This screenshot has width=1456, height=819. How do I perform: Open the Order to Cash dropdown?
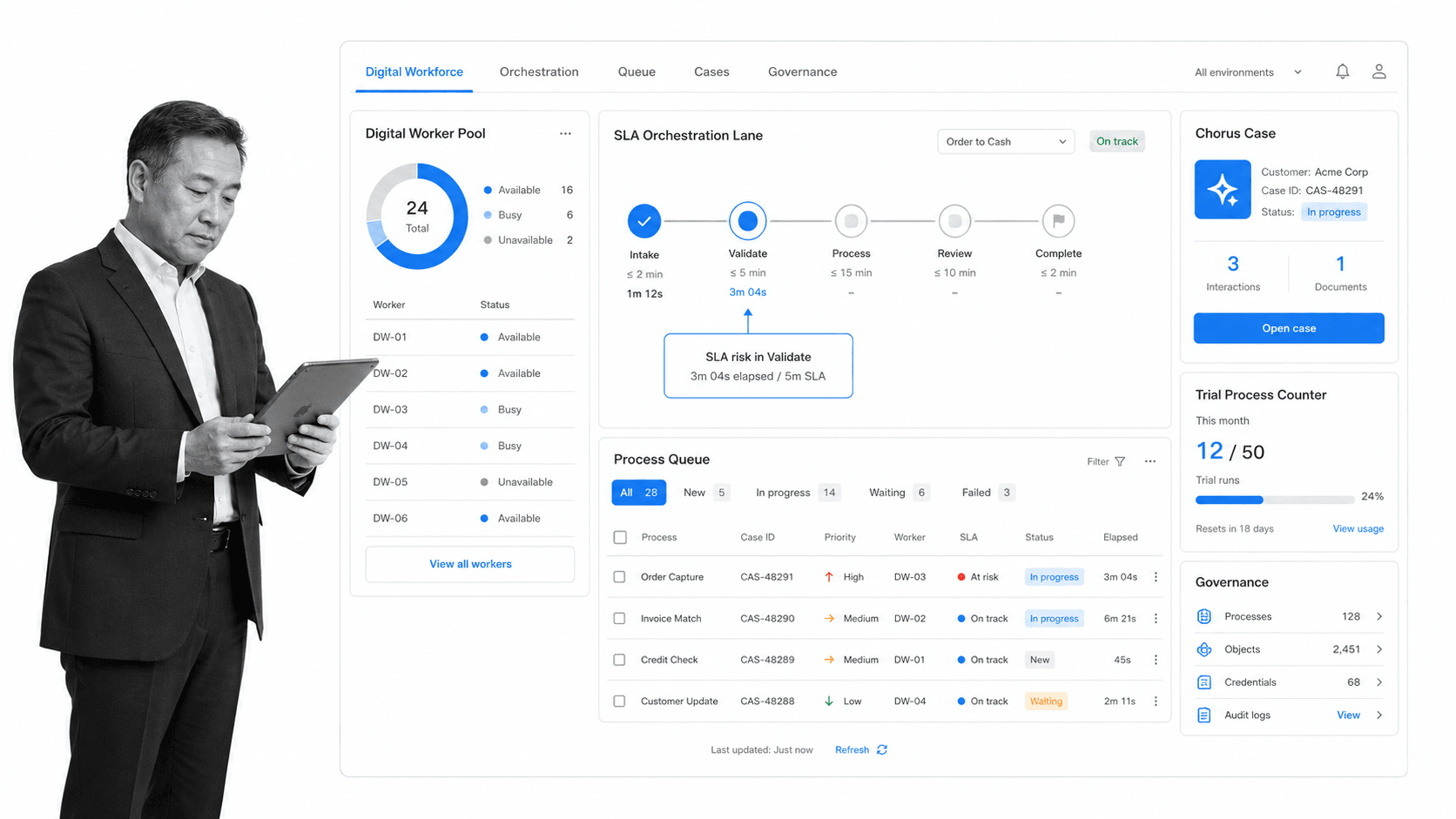(x=1006, y=141)
